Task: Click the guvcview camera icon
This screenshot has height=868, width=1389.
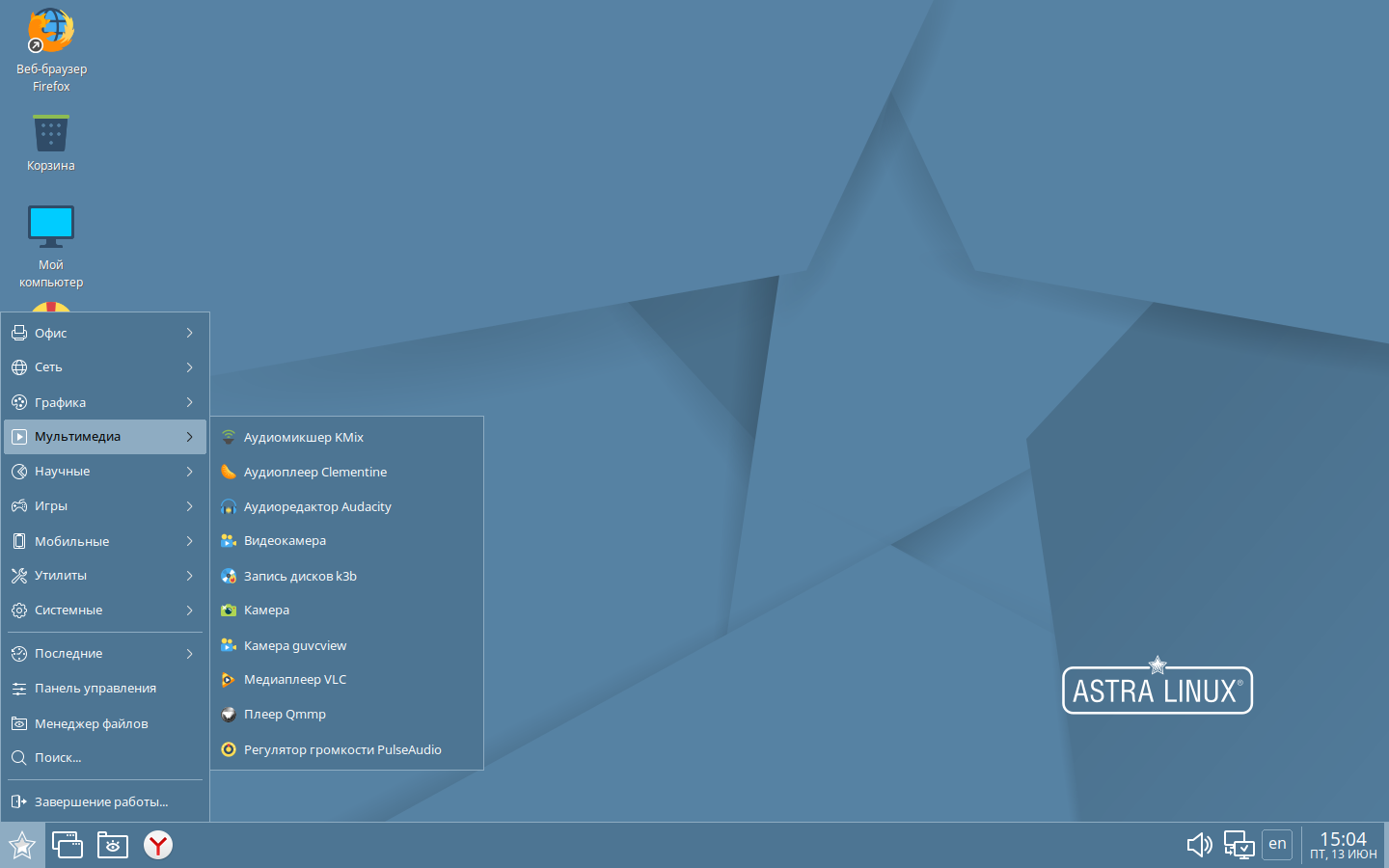Action: click(229, 645)
